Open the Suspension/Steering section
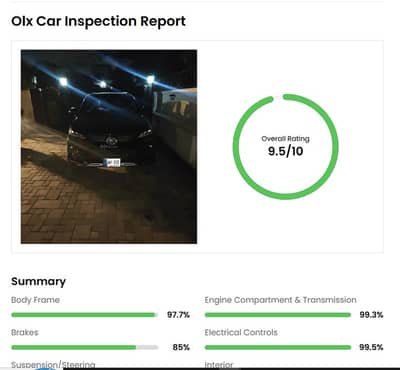 53,364
